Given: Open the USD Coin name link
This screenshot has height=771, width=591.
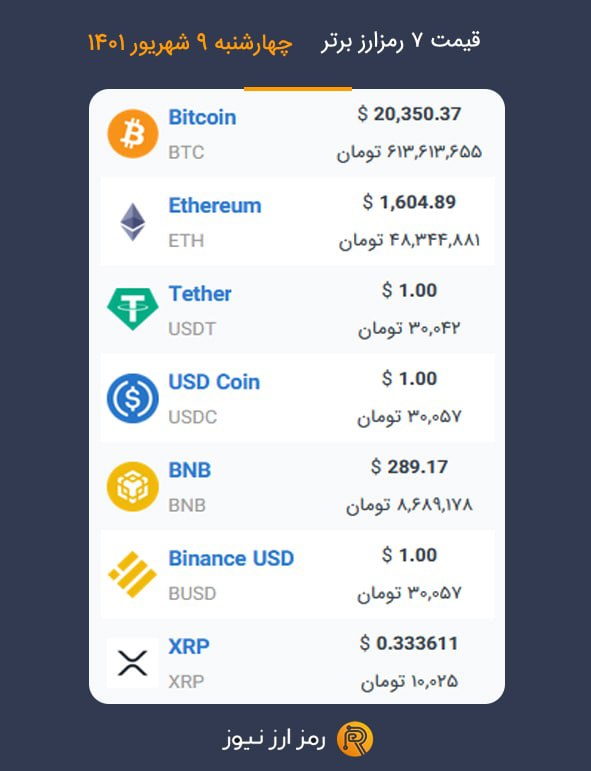Looking at the screenshot, I should point(214,382).
